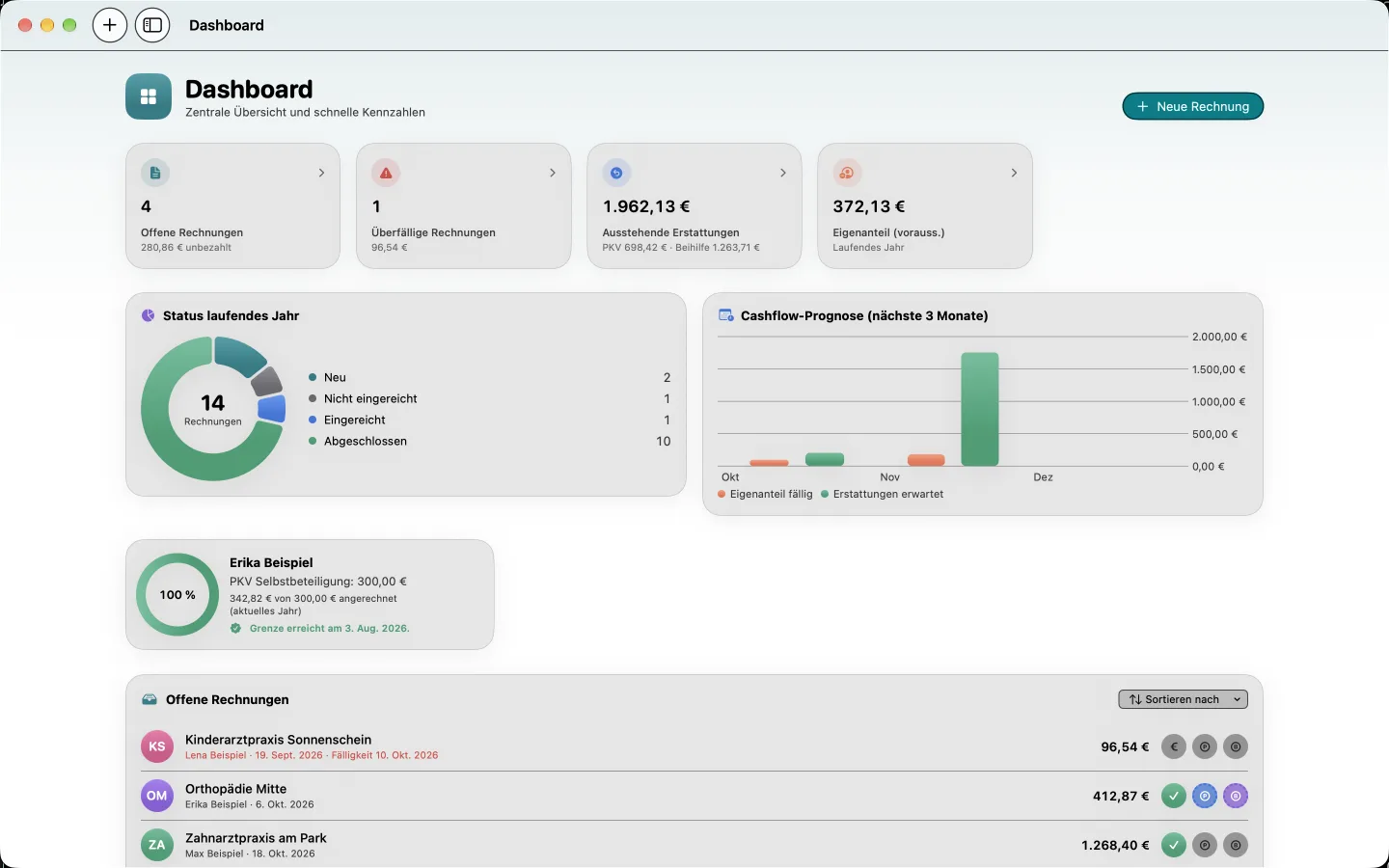Click the calendar icon beside Cashflow-Prognose

click(726, 315)
